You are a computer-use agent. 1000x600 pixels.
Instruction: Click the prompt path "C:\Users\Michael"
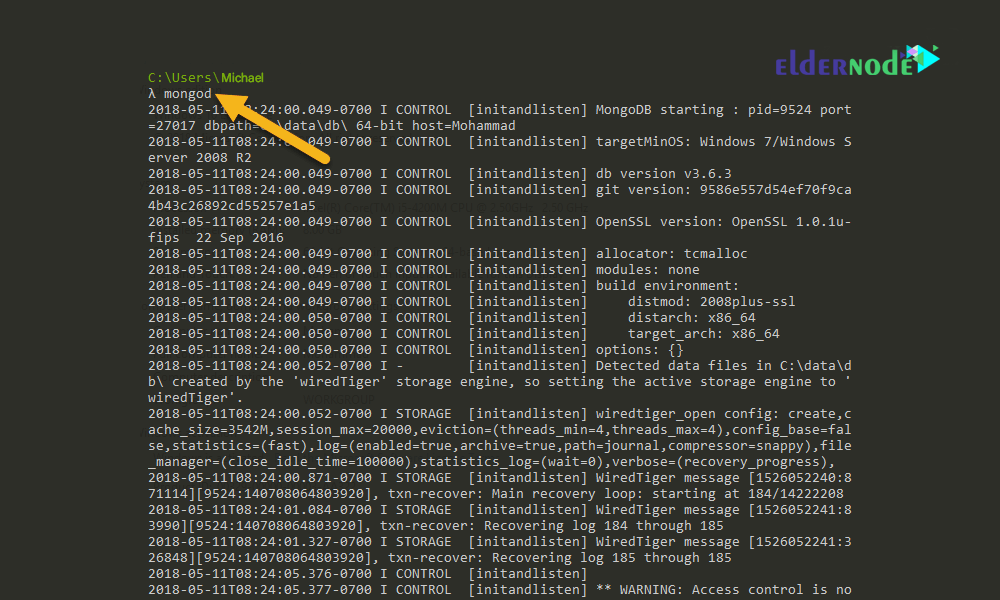[205, 78]
